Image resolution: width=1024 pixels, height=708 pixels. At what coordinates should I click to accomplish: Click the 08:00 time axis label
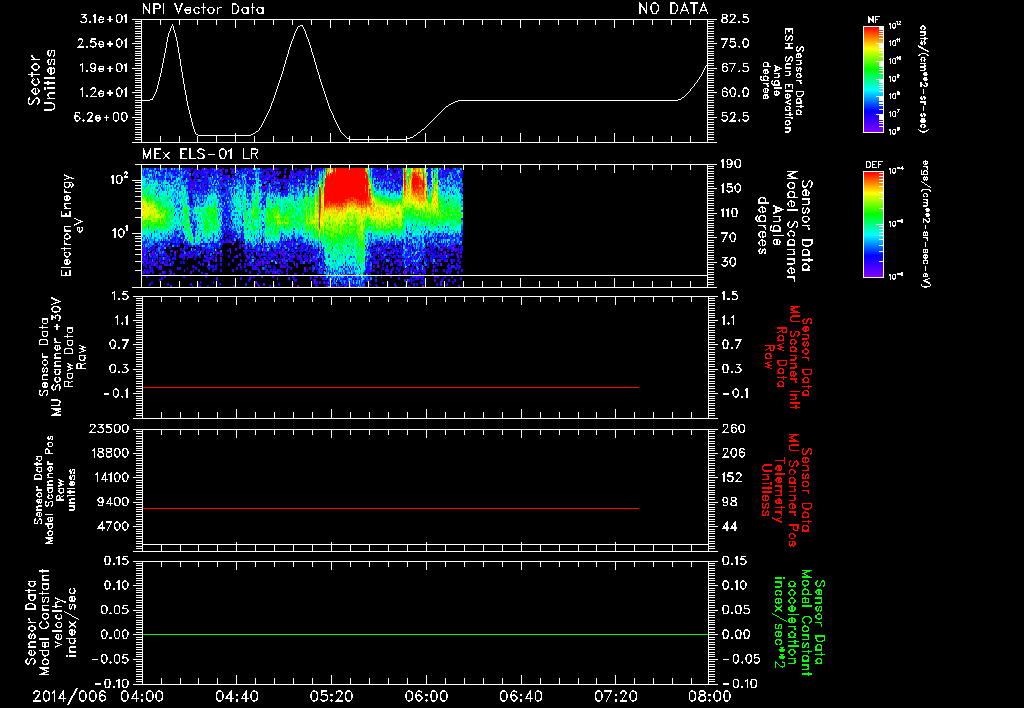(x=710, y=696)
